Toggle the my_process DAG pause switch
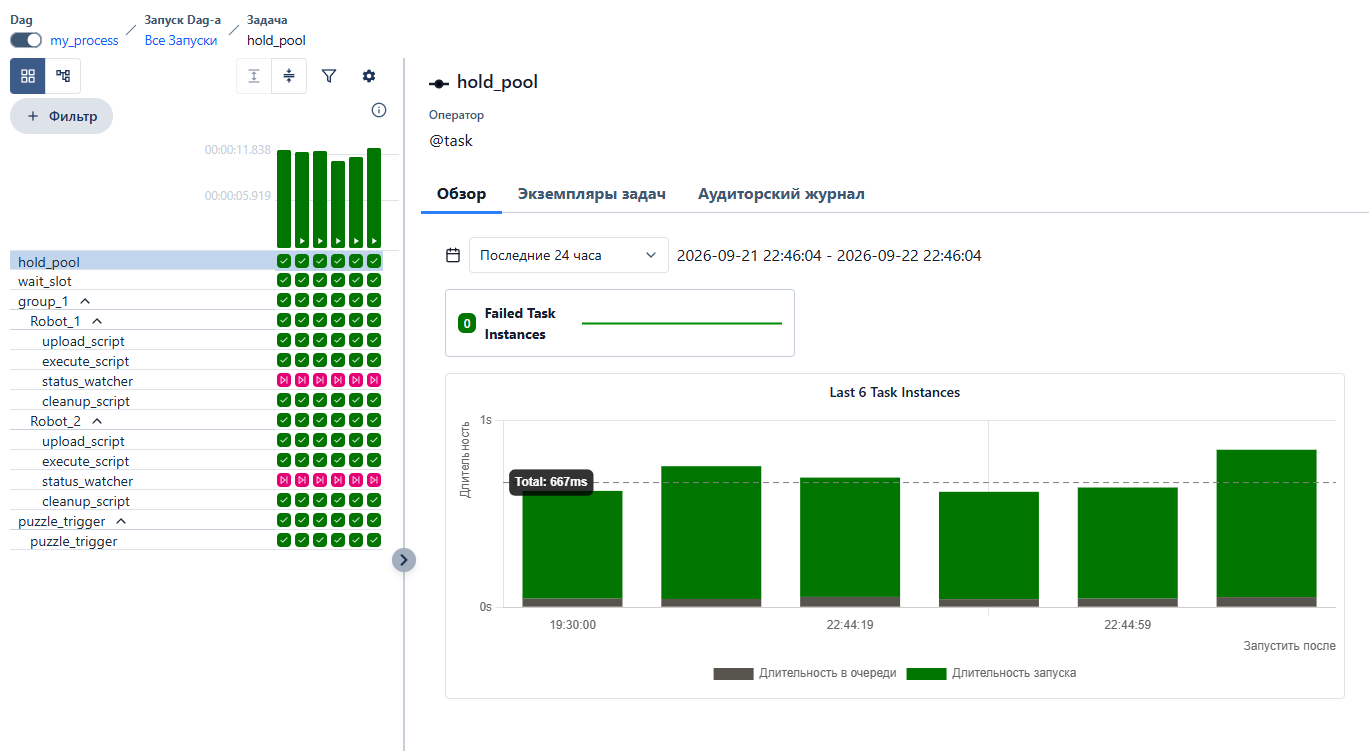Viewport: 1369px width, 751px height. [26, 40]
